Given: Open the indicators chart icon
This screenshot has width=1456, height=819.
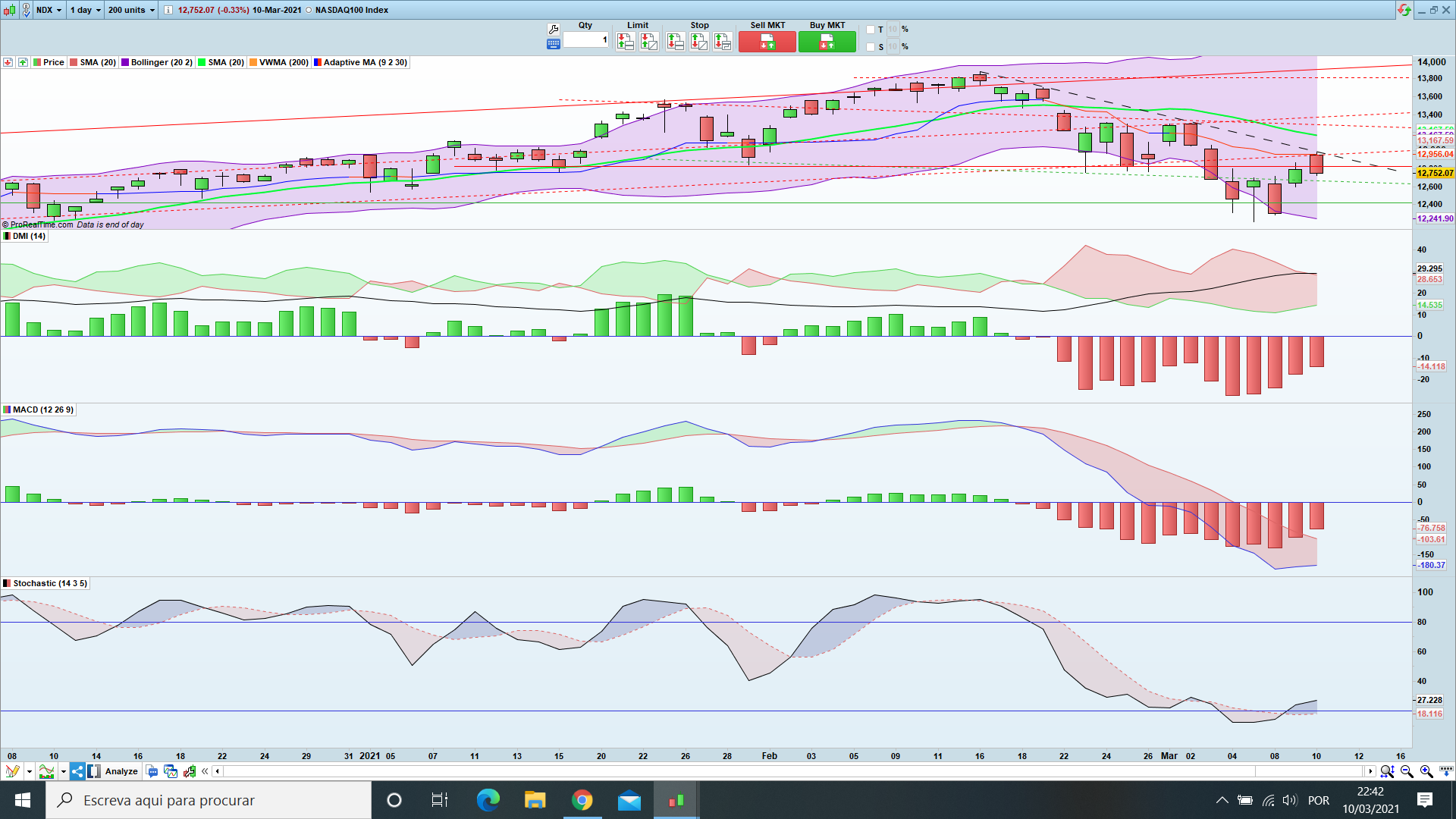Looking at the screenshot, I should point(47,771).
